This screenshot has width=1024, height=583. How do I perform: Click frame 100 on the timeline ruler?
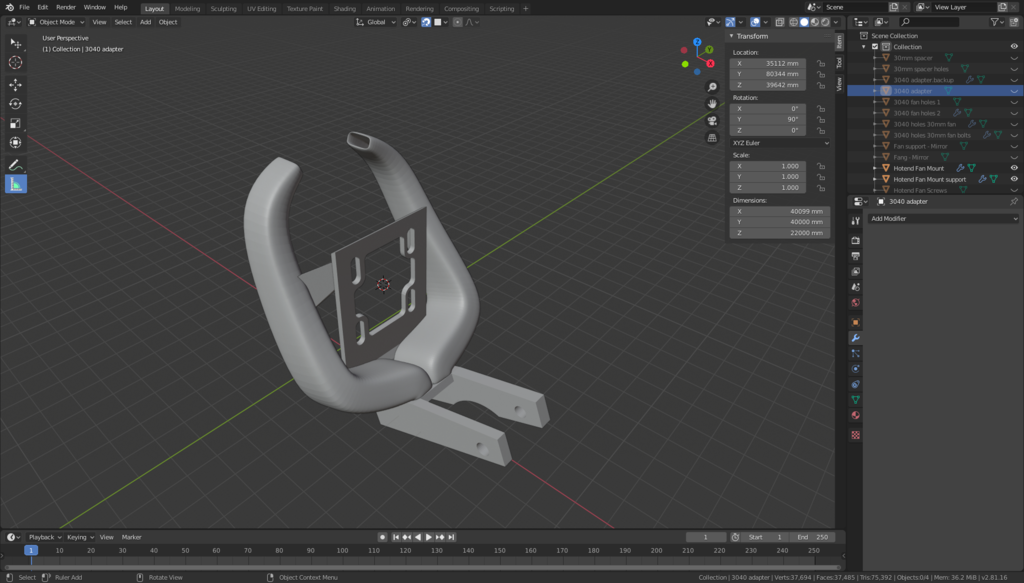[x=341, y=550]
